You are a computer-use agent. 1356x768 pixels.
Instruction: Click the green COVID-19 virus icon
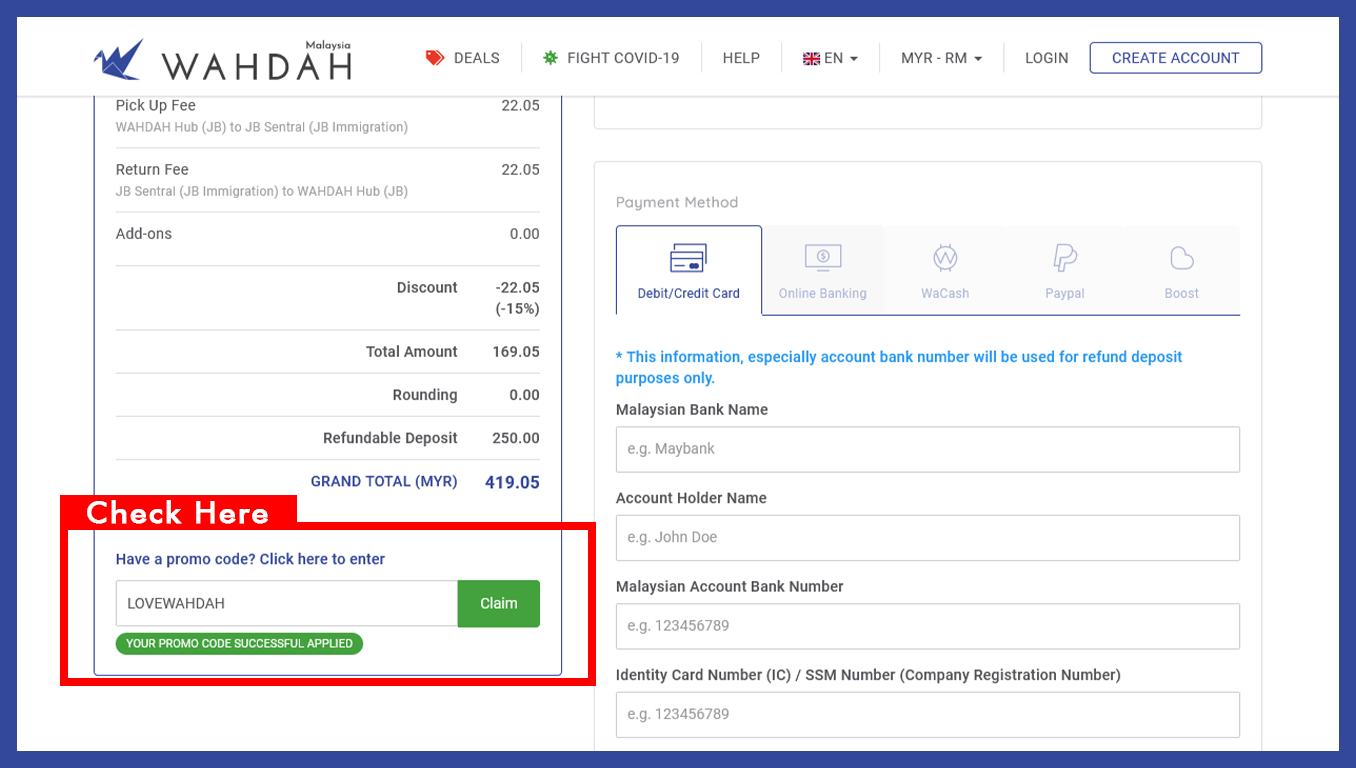pyautogui.click(x=550, y=58)
